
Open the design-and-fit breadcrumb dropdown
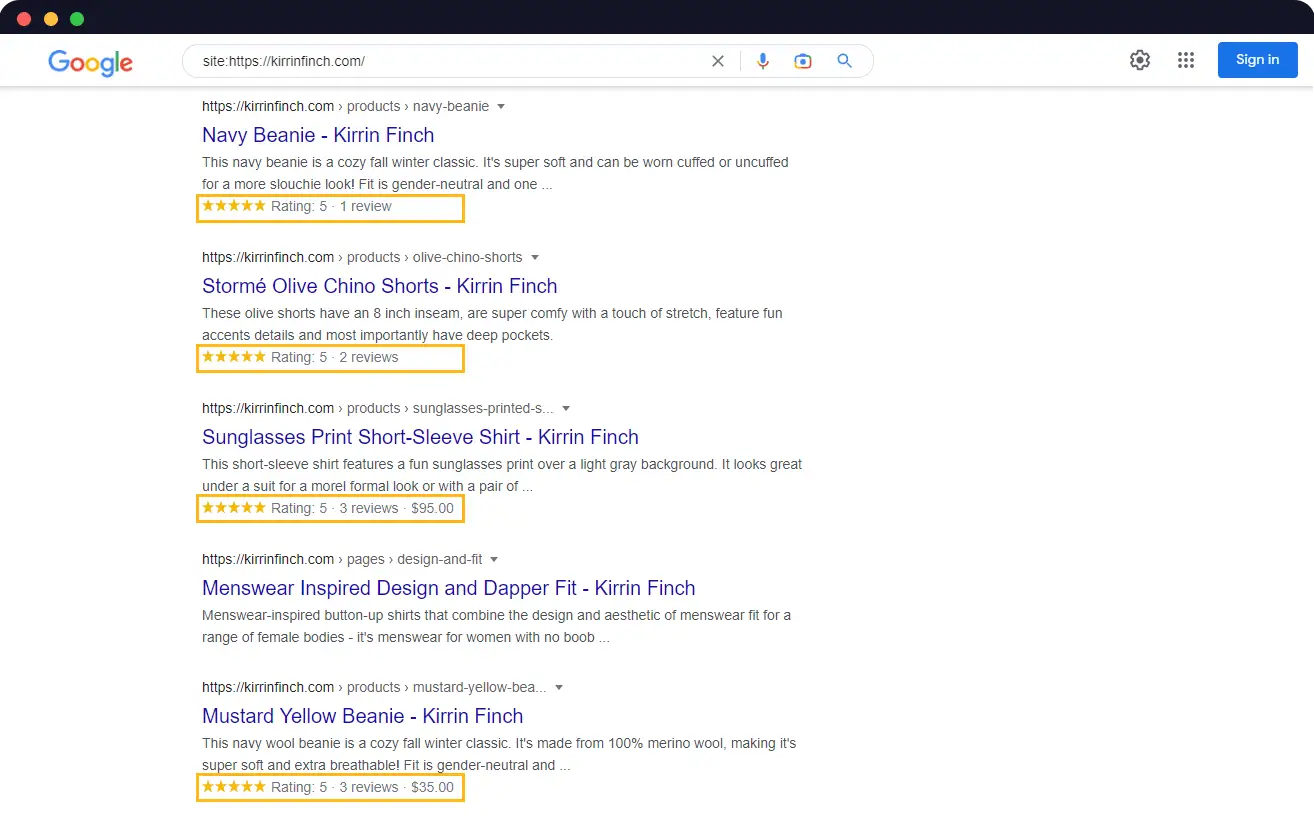pos(495,559)
